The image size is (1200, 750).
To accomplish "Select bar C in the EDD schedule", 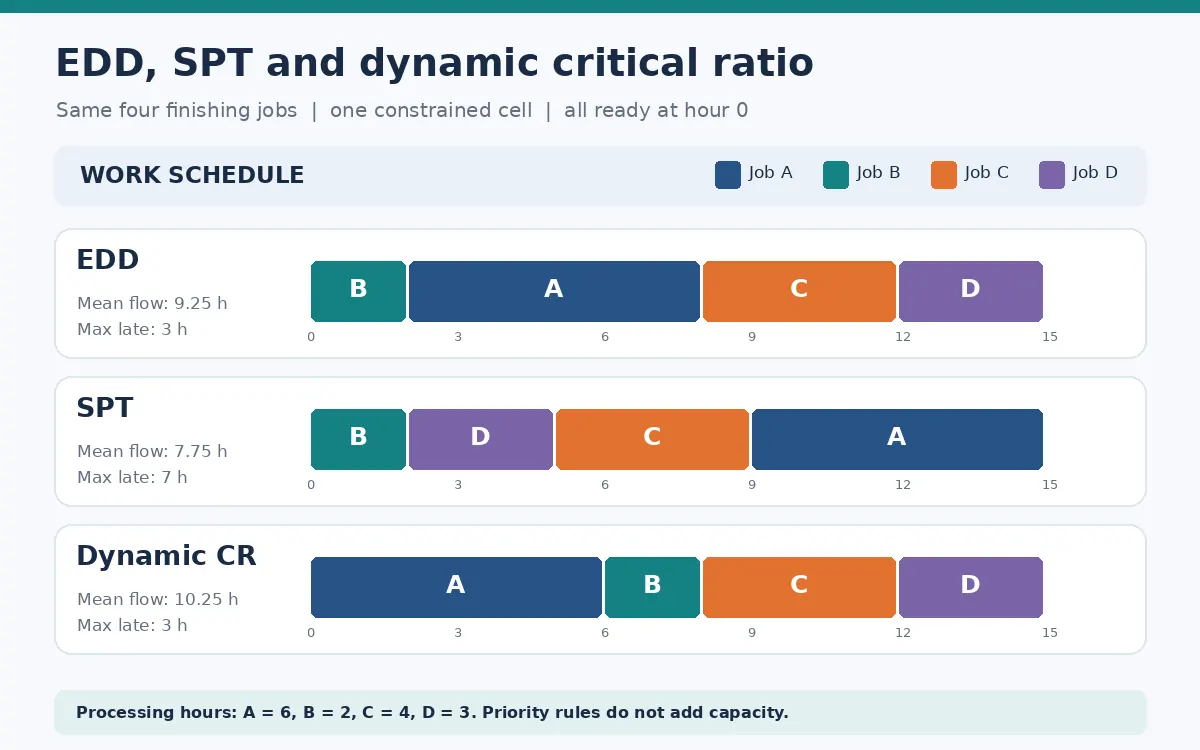I will point(799,291).
